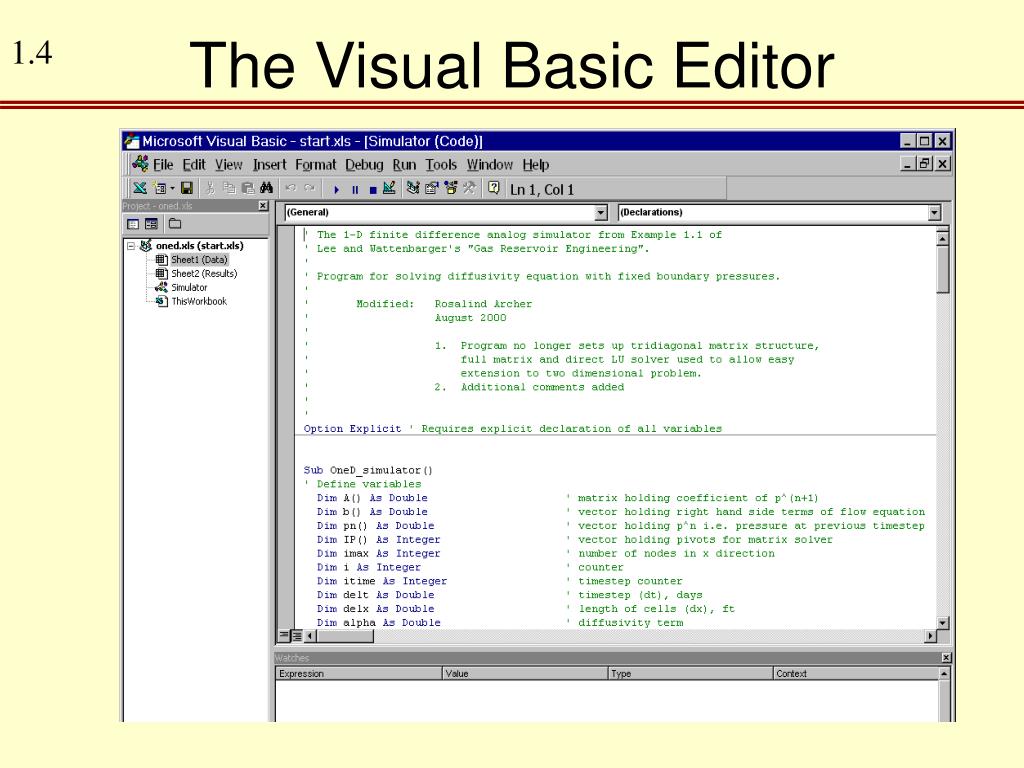This screenshot has height=768, width=1024.
Task: Open the Object Browser from the toolbar
Action: [450, 188]
